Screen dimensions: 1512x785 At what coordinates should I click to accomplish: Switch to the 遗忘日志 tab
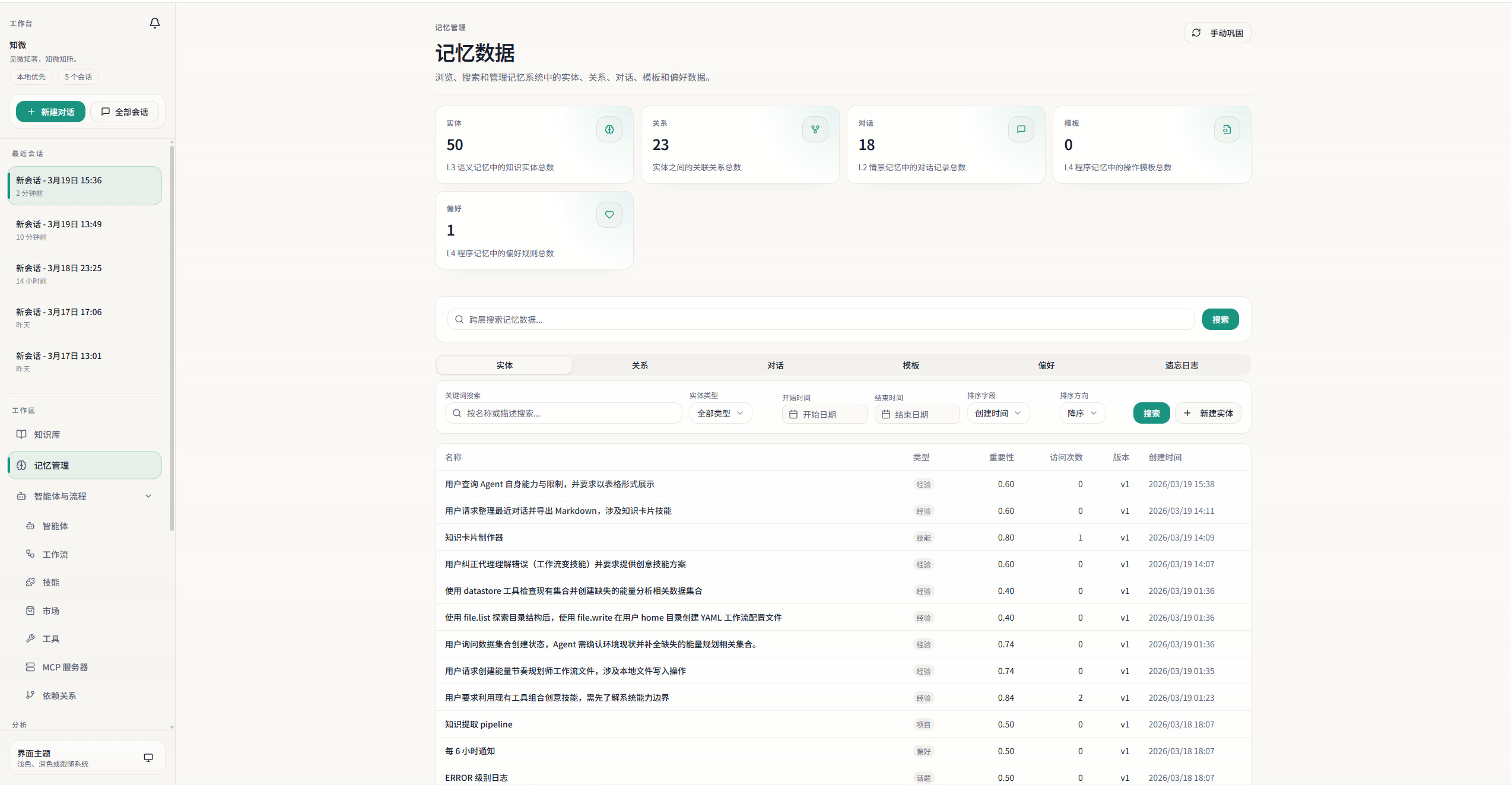[1181, 365]
